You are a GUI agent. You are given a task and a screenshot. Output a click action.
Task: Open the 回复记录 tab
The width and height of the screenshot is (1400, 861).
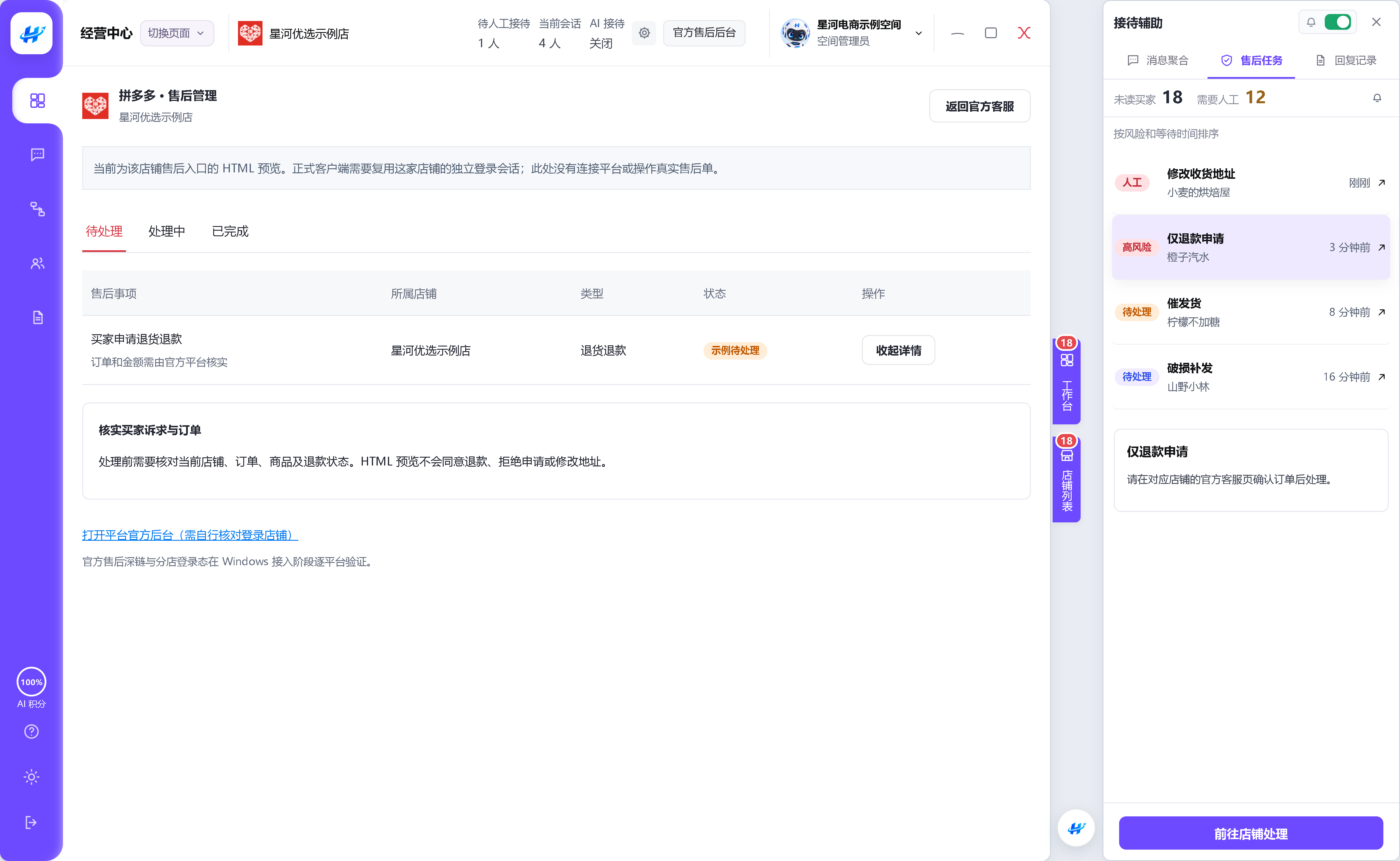pyautogui.click(x=1346, y=60)
